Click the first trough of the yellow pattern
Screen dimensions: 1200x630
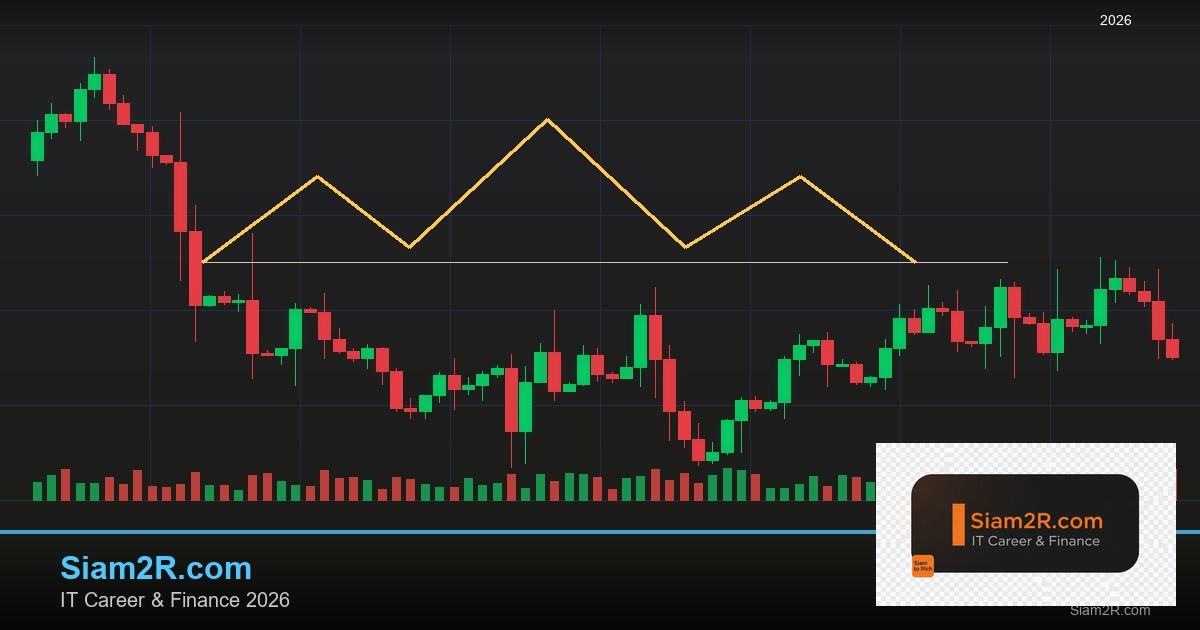click(x=409, y=247)
